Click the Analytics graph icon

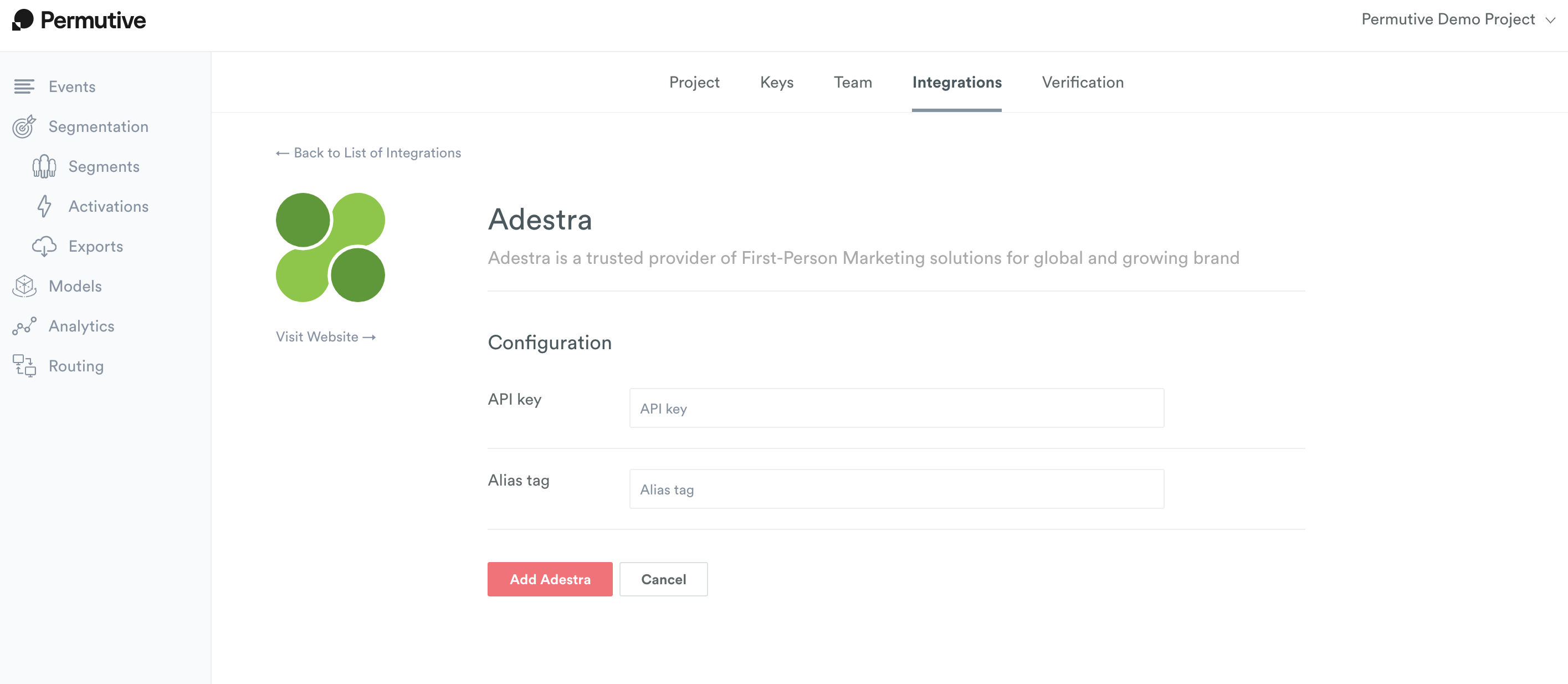point(24,326)
